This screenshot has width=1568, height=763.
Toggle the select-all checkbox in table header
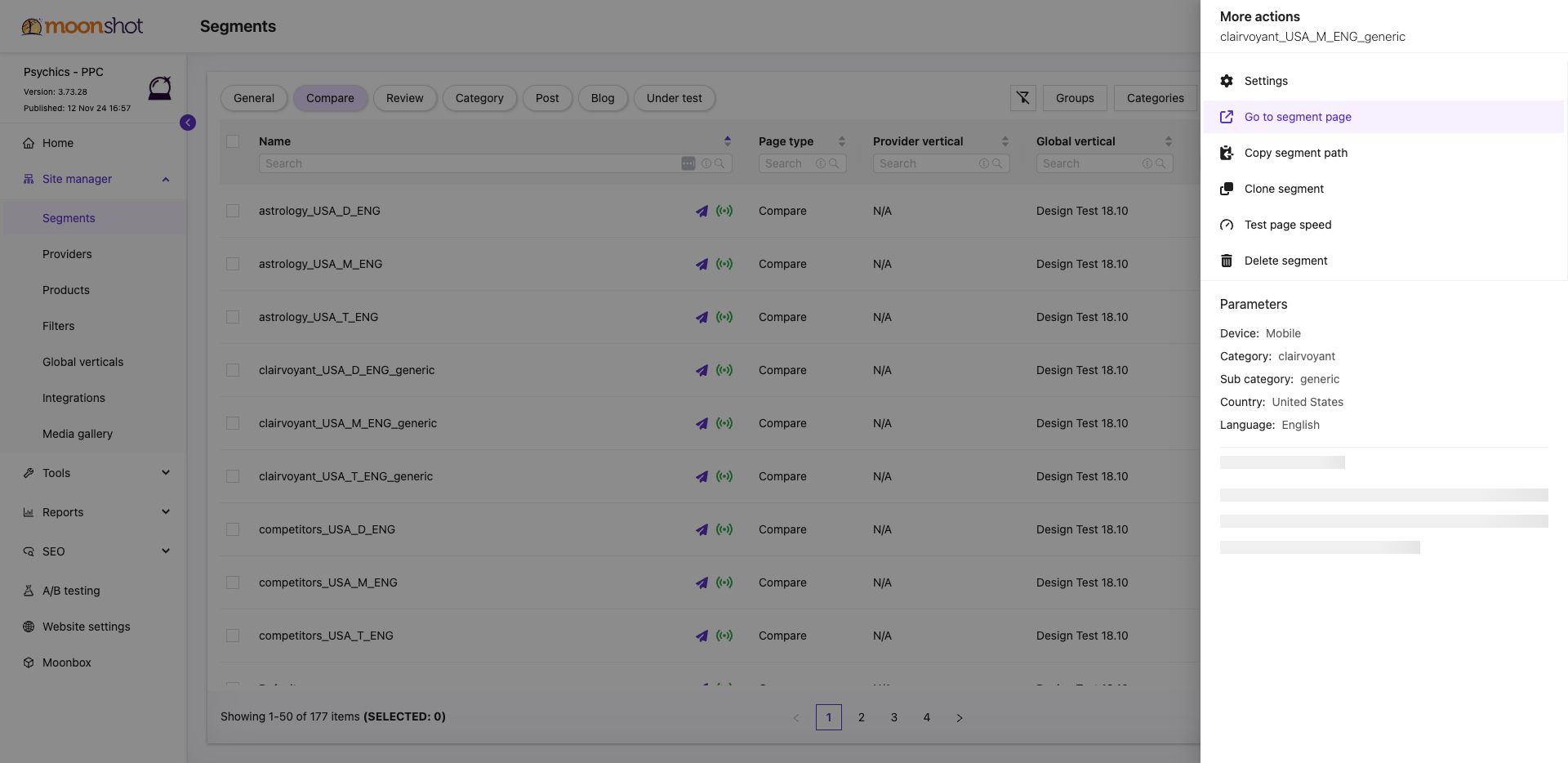point(233,141)
